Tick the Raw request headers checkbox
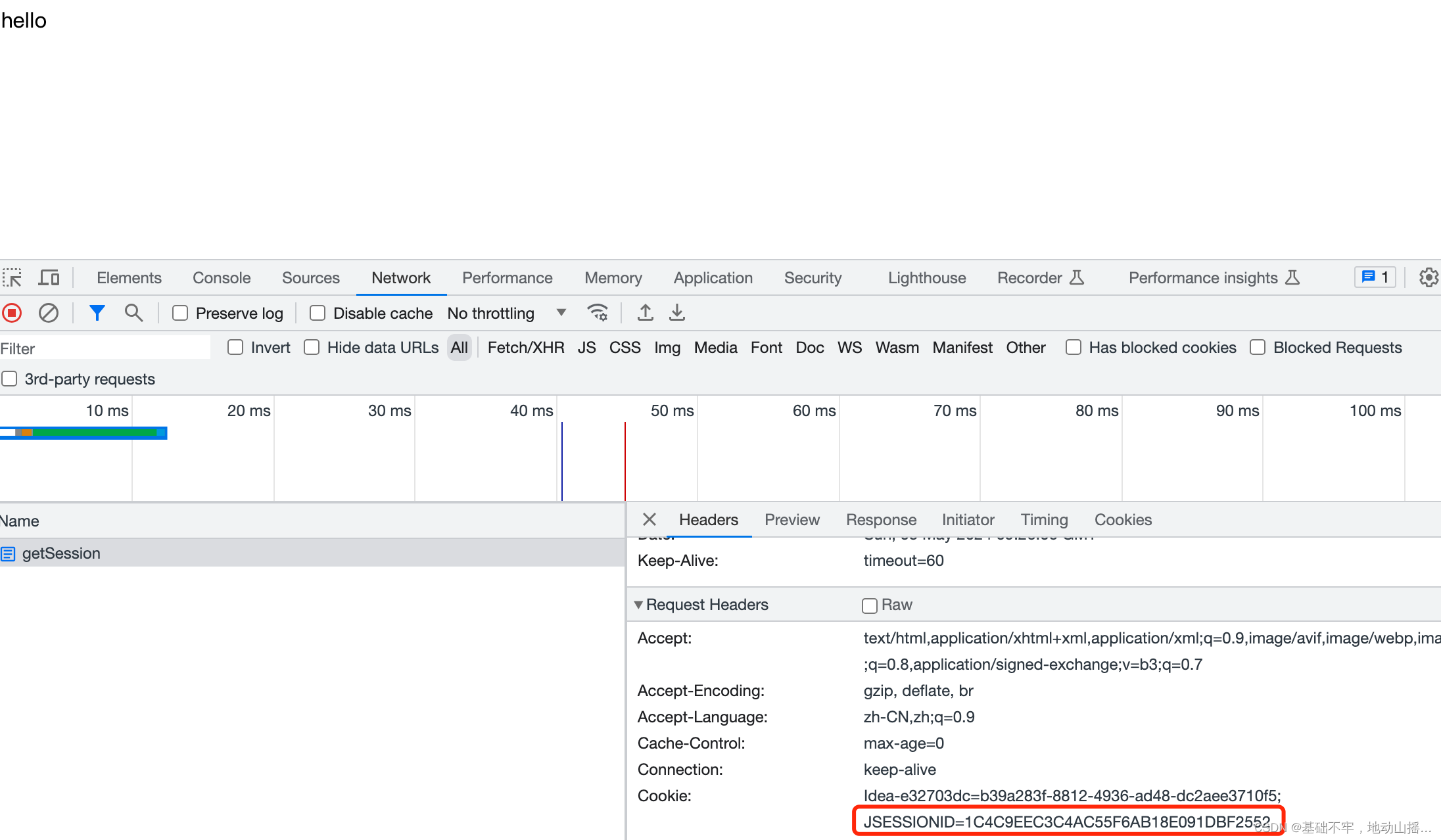 869,605
